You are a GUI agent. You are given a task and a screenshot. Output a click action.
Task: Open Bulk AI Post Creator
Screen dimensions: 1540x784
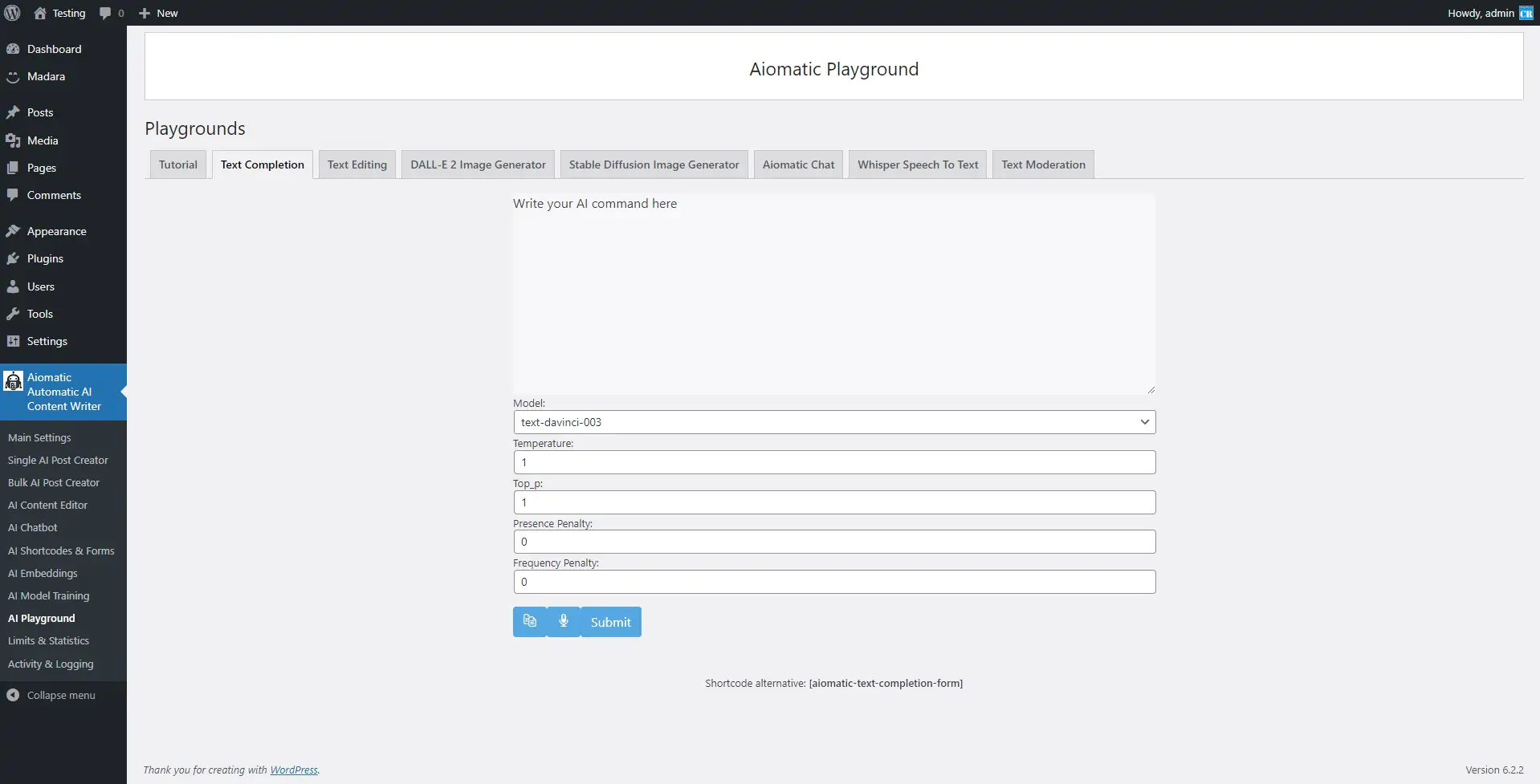[54, 482]
